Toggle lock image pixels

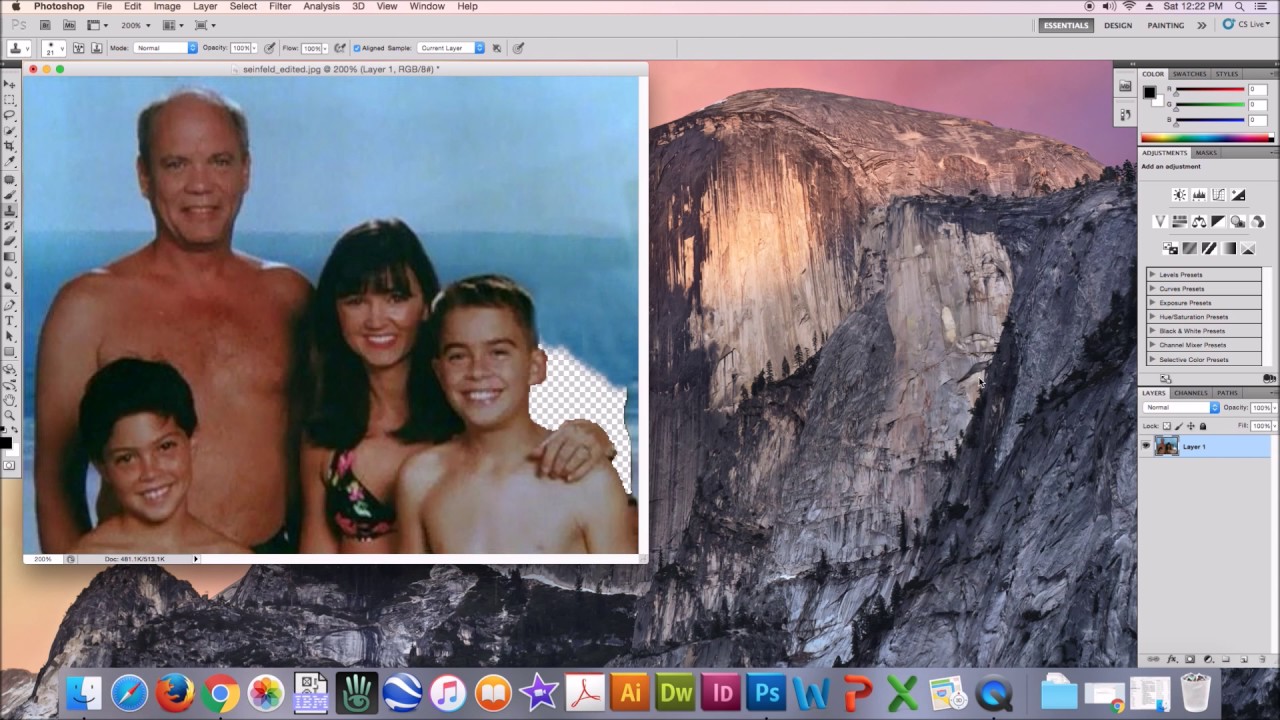click(1178, 426)
